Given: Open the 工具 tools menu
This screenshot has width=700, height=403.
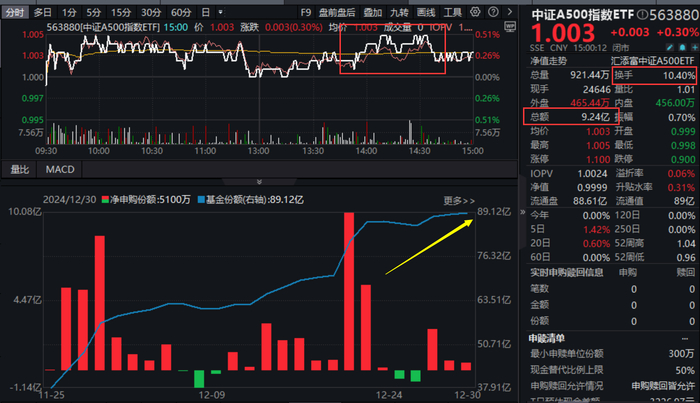Looking at the screenshot, I should [x=453, y=12].
